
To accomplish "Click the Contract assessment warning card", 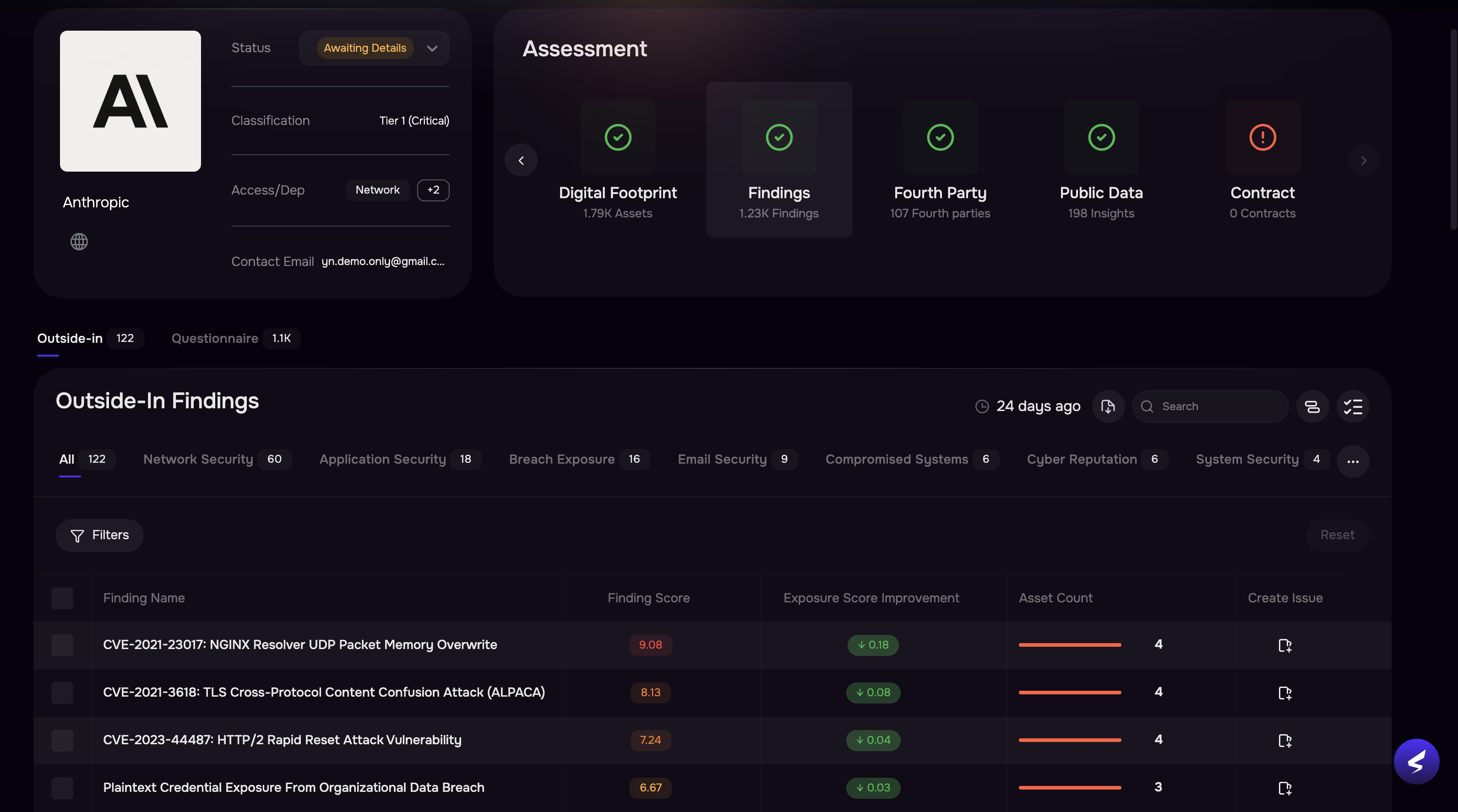I will (x=1262, y=160).
